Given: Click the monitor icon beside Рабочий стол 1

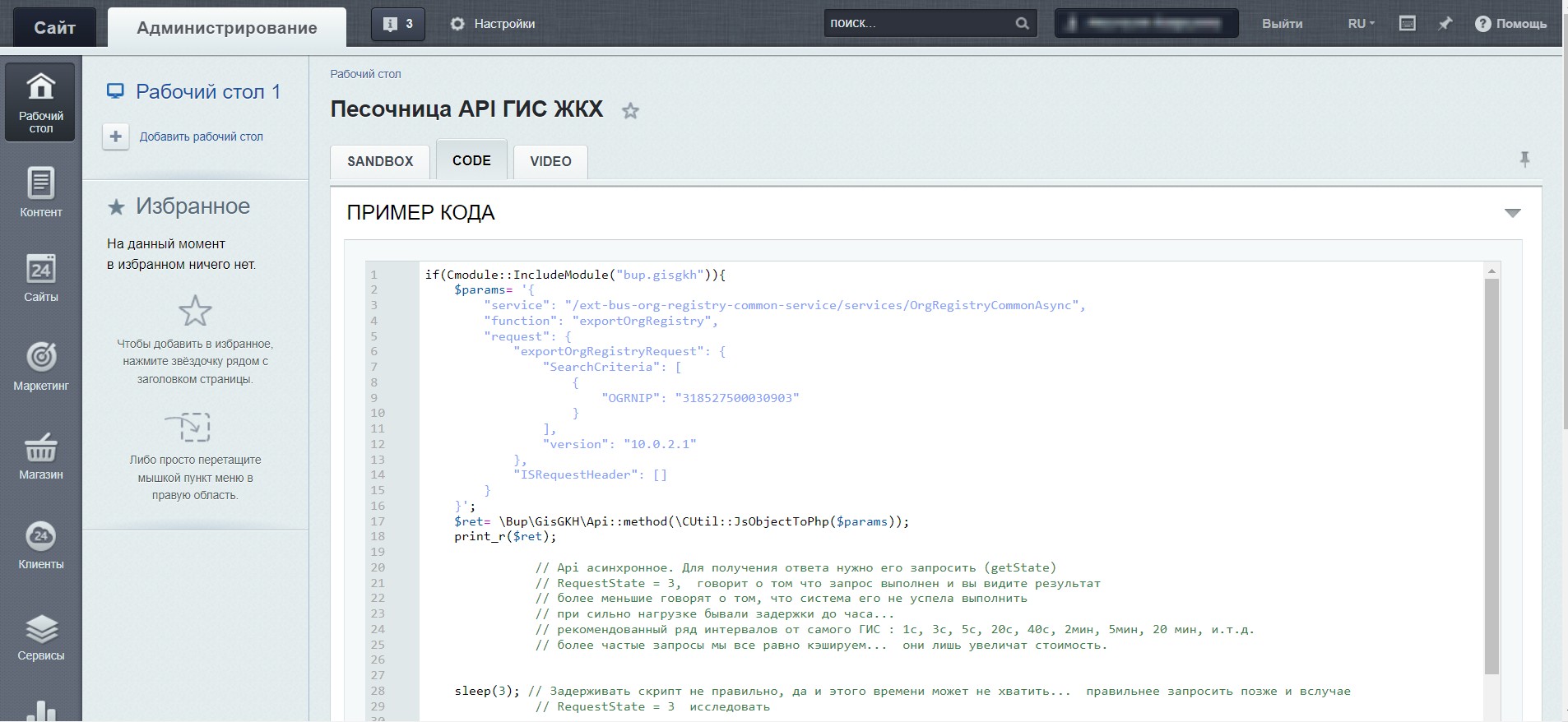Looking at the screenshot, I should coord(115,91).
